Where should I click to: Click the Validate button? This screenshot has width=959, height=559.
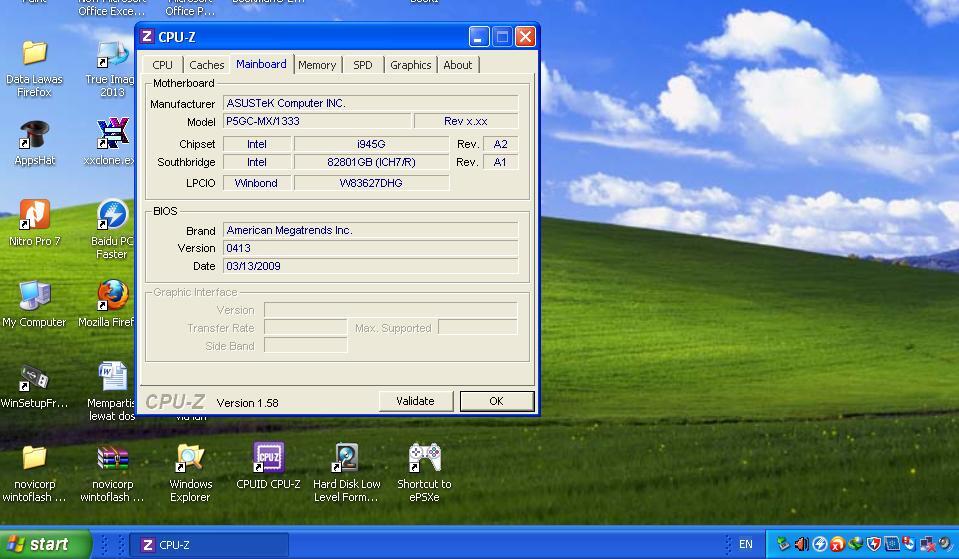coord(415,401)
